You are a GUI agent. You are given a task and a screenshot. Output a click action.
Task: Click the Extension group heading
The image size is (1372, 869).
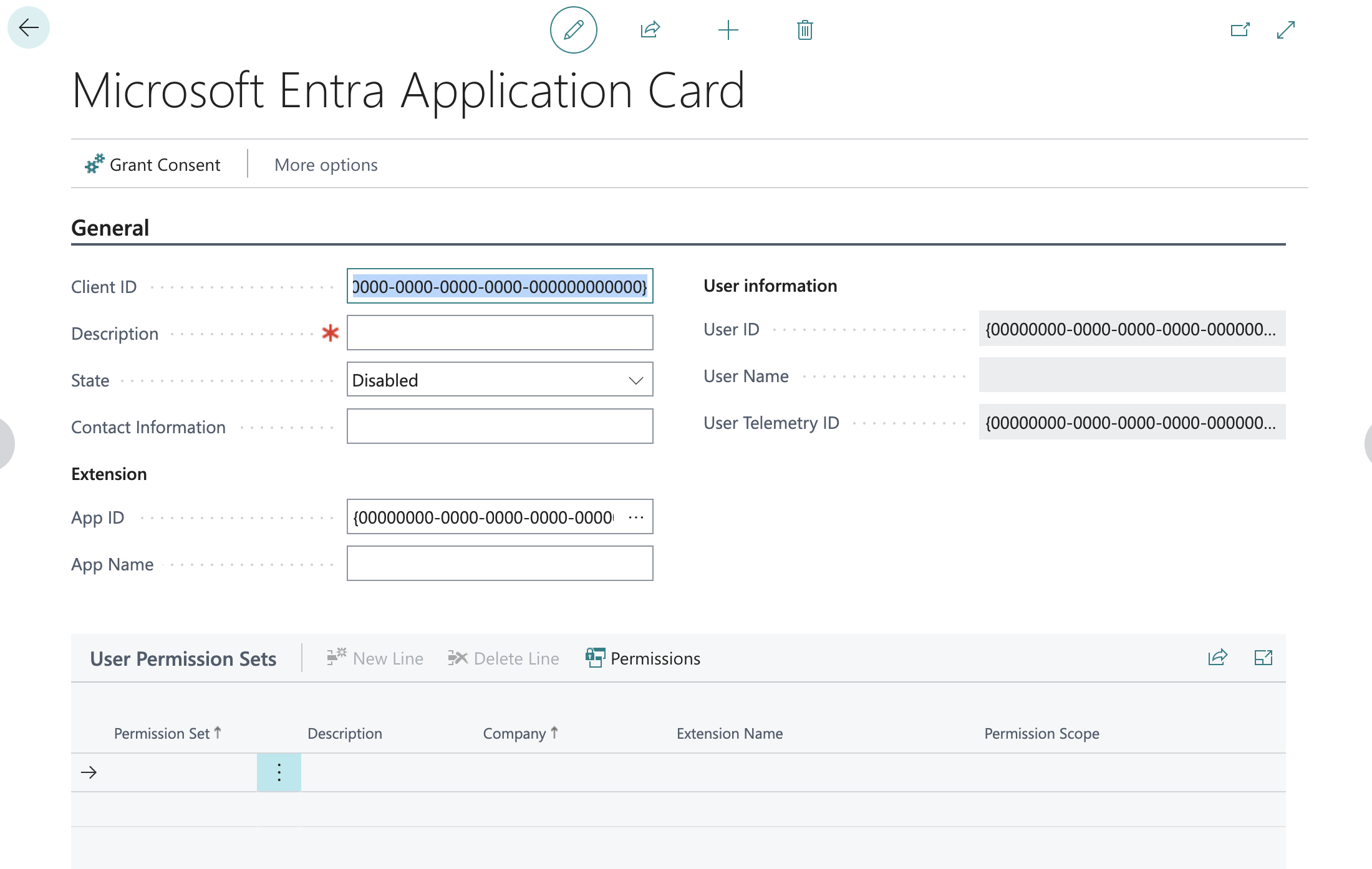click(109, 474)
